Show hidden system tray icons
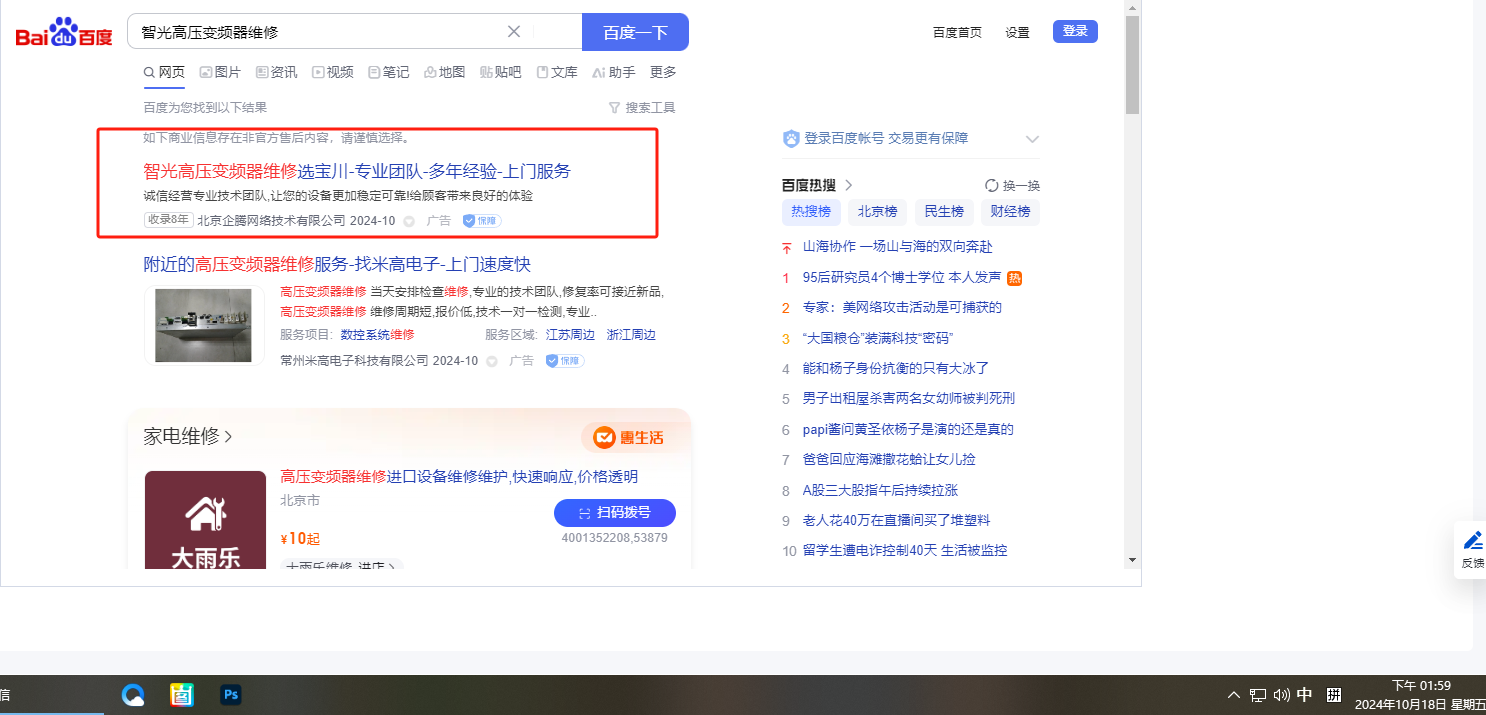 point(1235,695)
